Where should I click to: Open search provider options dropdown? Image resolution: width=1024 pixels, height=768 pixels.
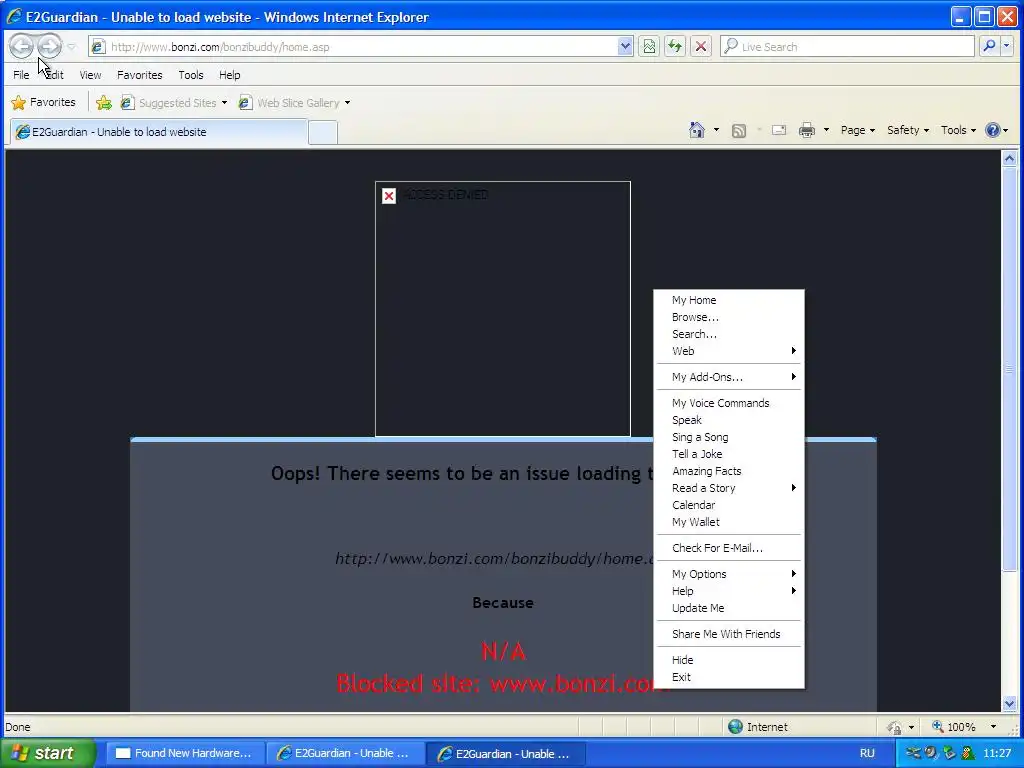click(x=1006, y=47)
